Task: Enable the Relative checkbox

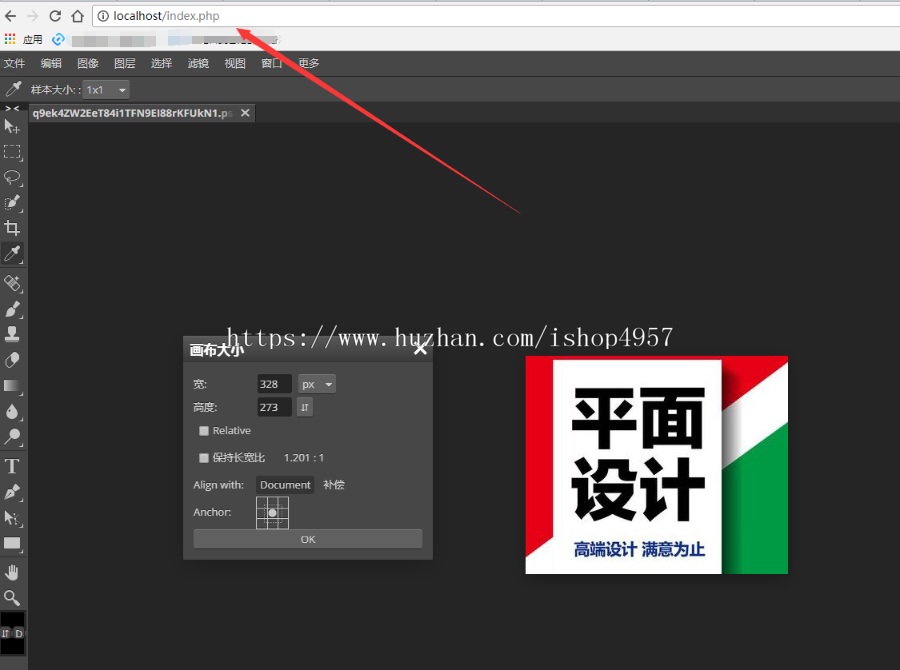Action: 204,430
